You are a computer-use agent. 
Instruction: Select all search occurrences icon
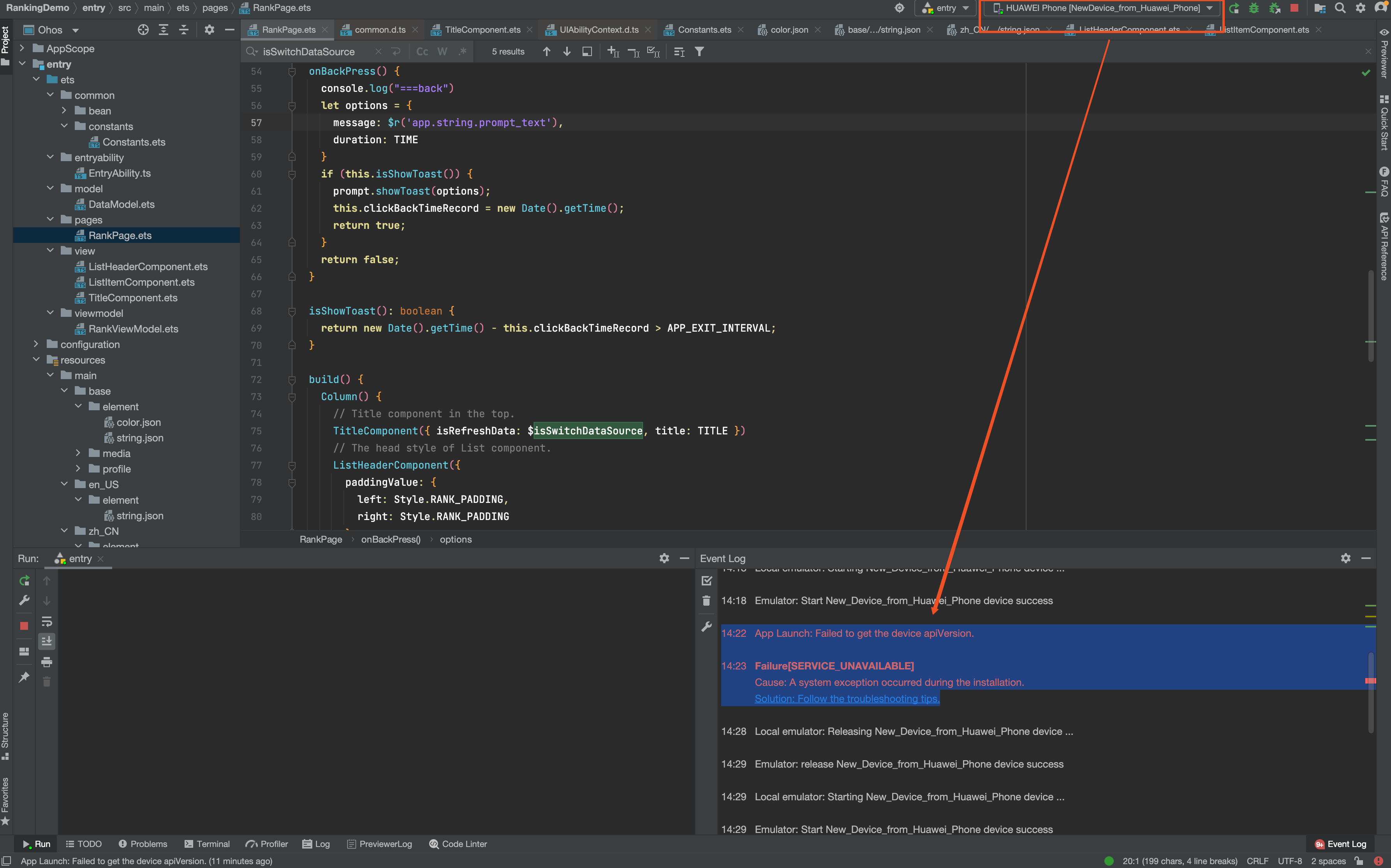653,52
